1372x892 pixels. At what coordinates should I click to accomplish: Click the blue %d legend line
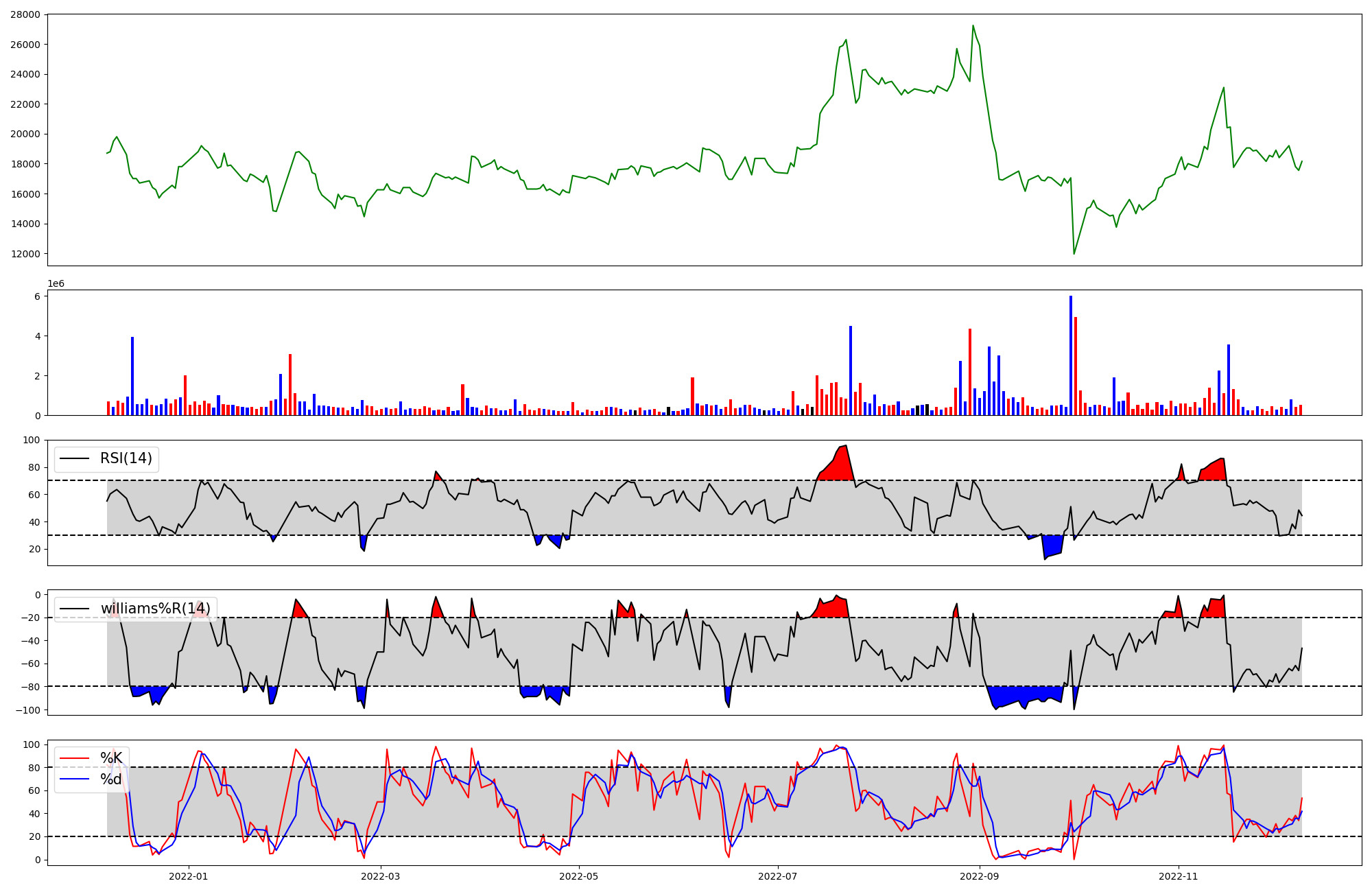(x=75, y=779)
